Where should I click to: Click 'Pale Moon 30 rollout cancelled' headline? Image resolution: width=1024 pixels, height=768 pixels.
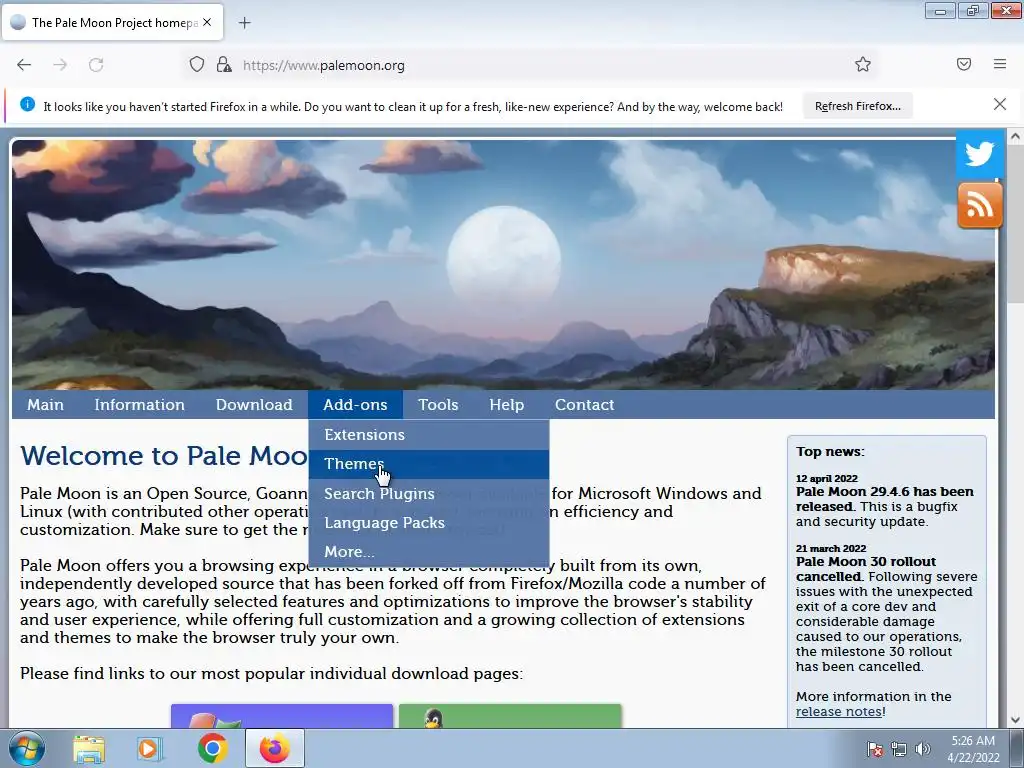pos(866,569)
